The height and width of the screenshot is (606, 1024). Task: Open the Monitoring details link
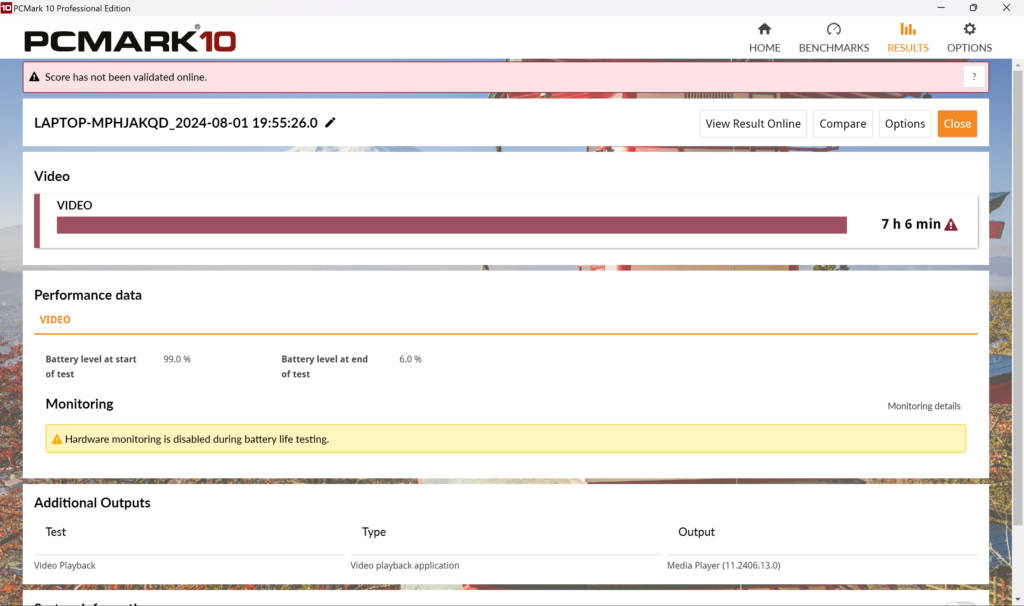(923, 406)
